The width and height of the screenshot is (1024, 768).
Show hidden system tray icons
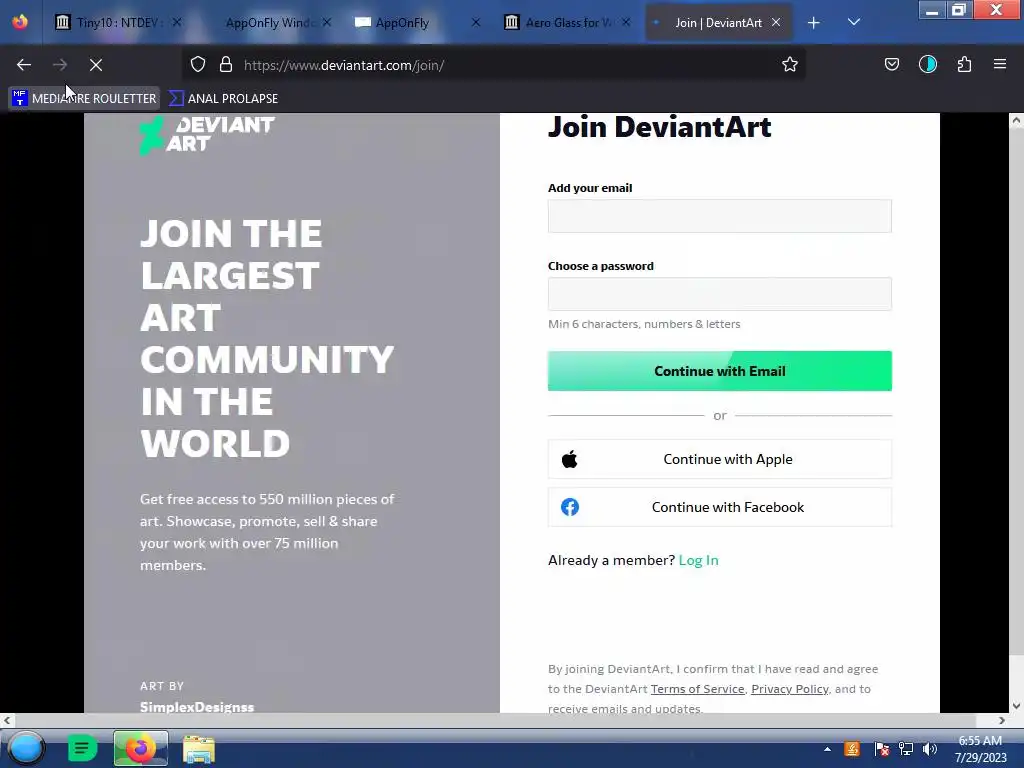827,750
